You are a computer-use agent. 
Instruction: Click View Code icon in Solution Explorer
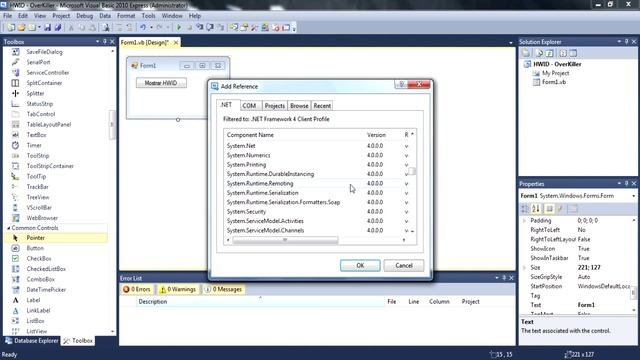[x=563, y=53]
